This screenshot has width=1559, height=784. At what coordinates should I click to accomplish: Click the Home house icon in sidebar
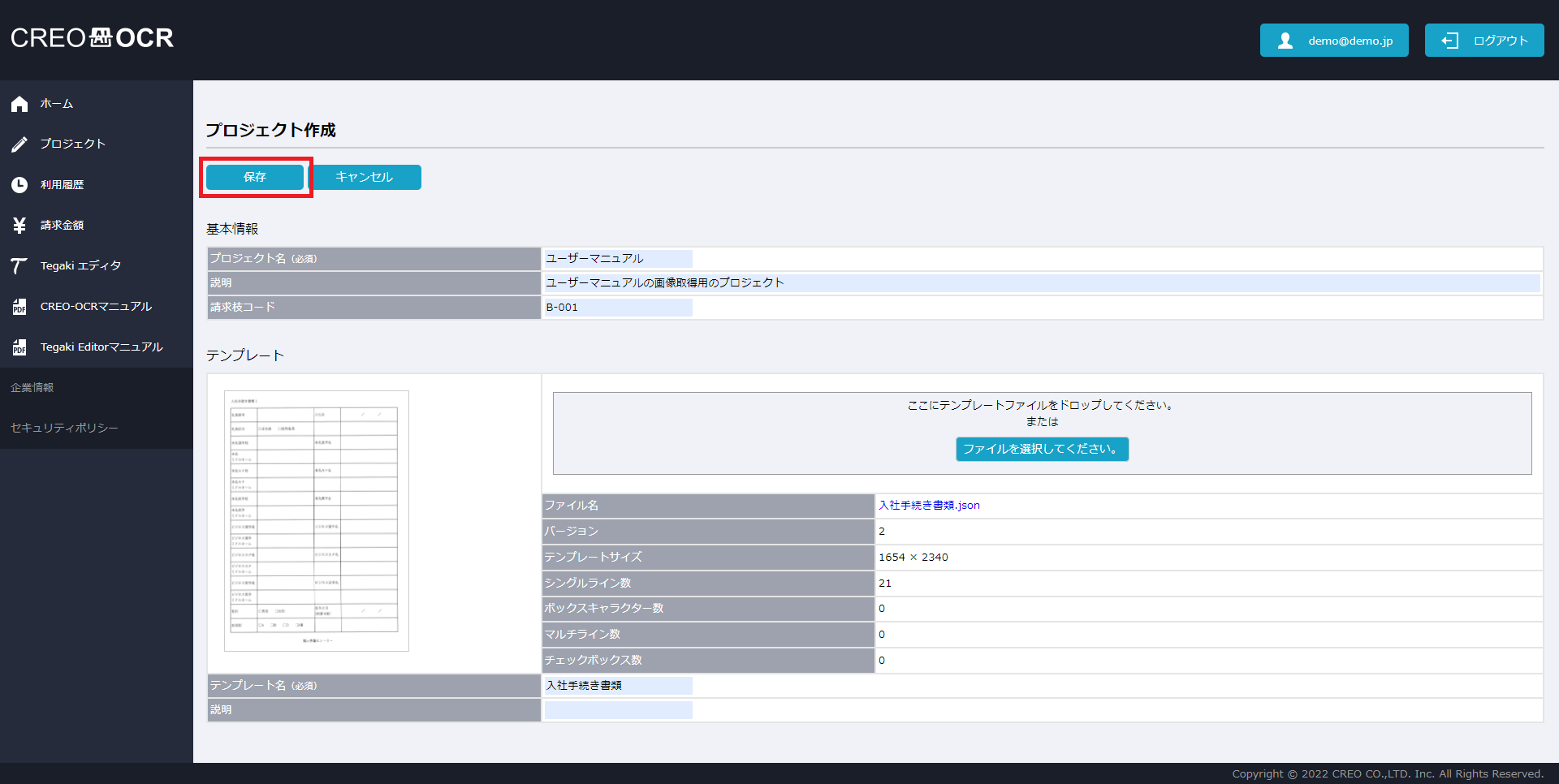tap(19, 104)
